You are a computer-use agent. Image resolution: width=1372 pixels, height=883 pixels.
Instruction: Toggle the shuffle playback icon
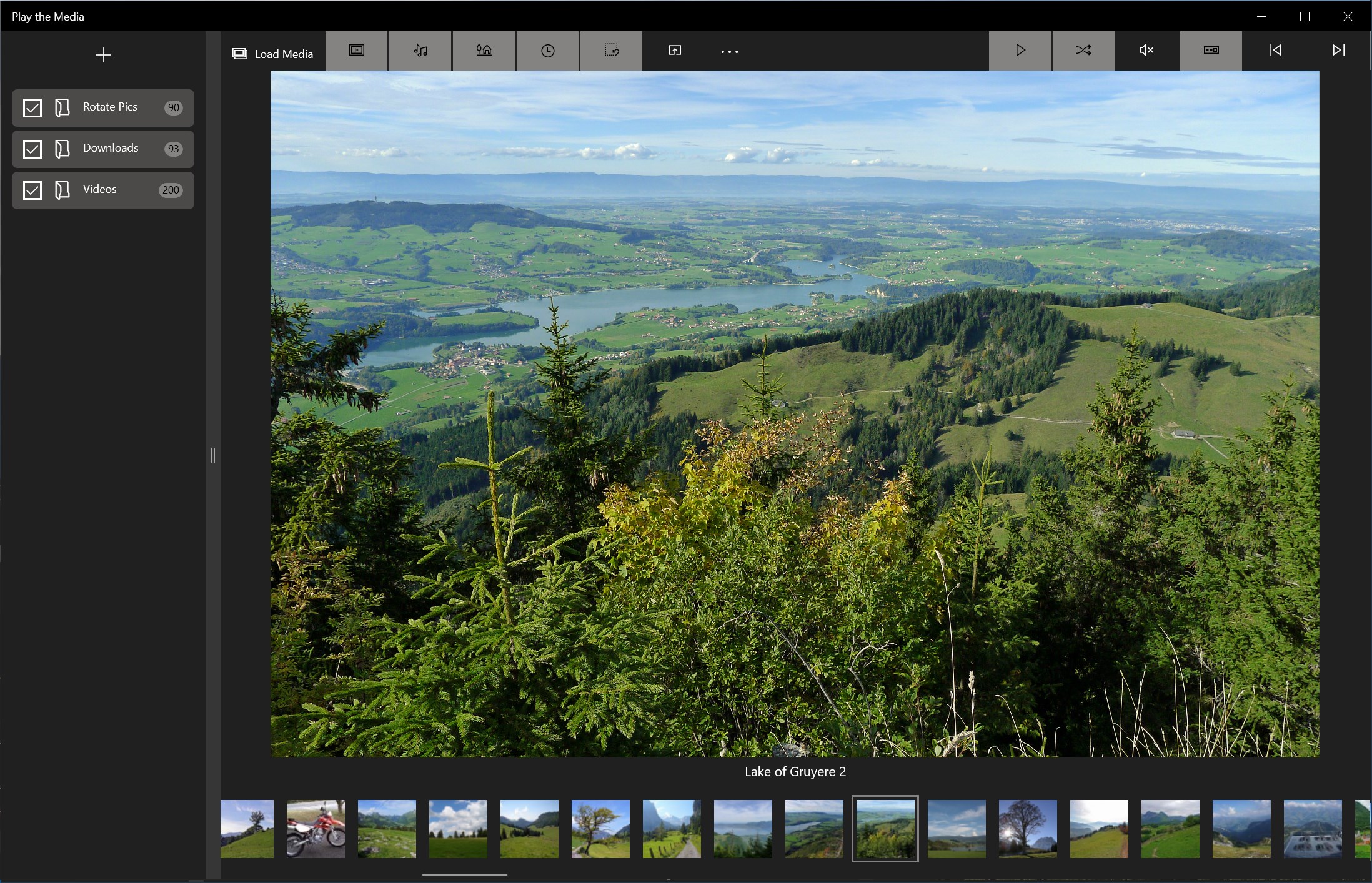(x=1083, y=51)
